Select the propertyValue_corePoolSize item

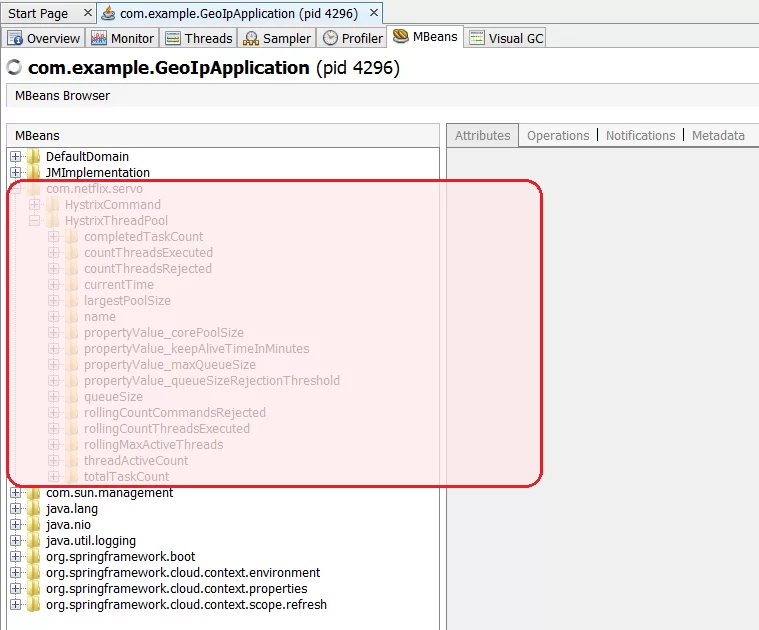[x=164, y=333]
